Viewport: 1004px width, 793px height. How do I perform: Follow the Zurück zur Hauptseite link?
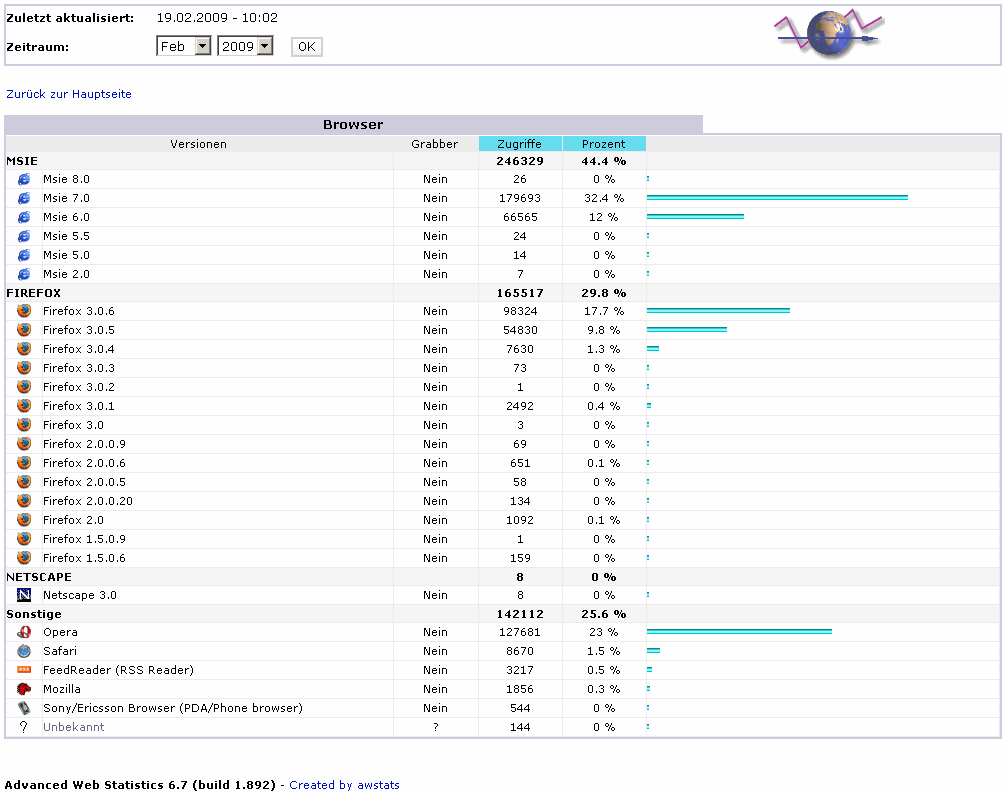point(69,94)
